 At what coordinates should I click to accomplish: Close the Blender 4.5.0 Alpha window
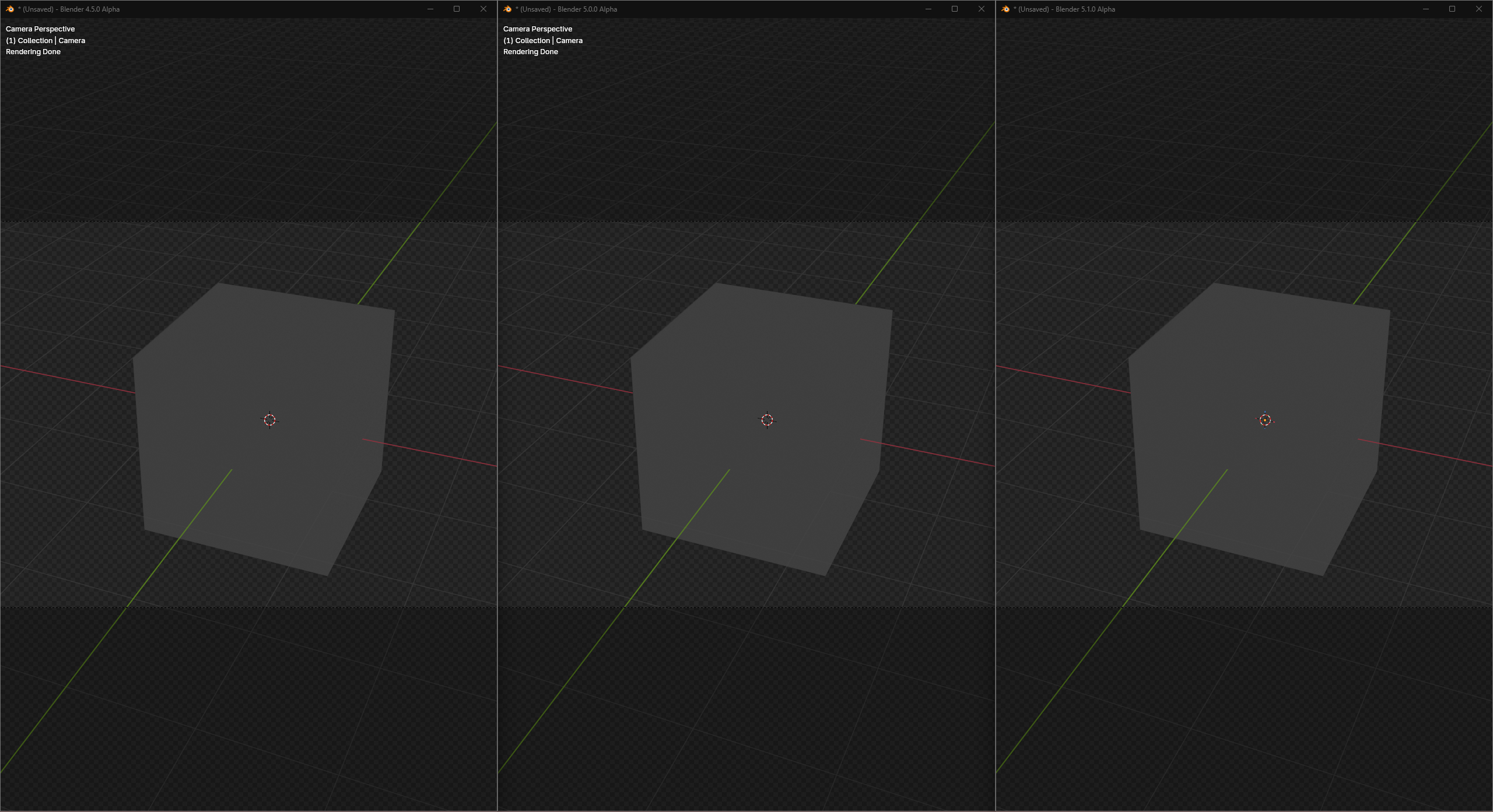(483, 9)
